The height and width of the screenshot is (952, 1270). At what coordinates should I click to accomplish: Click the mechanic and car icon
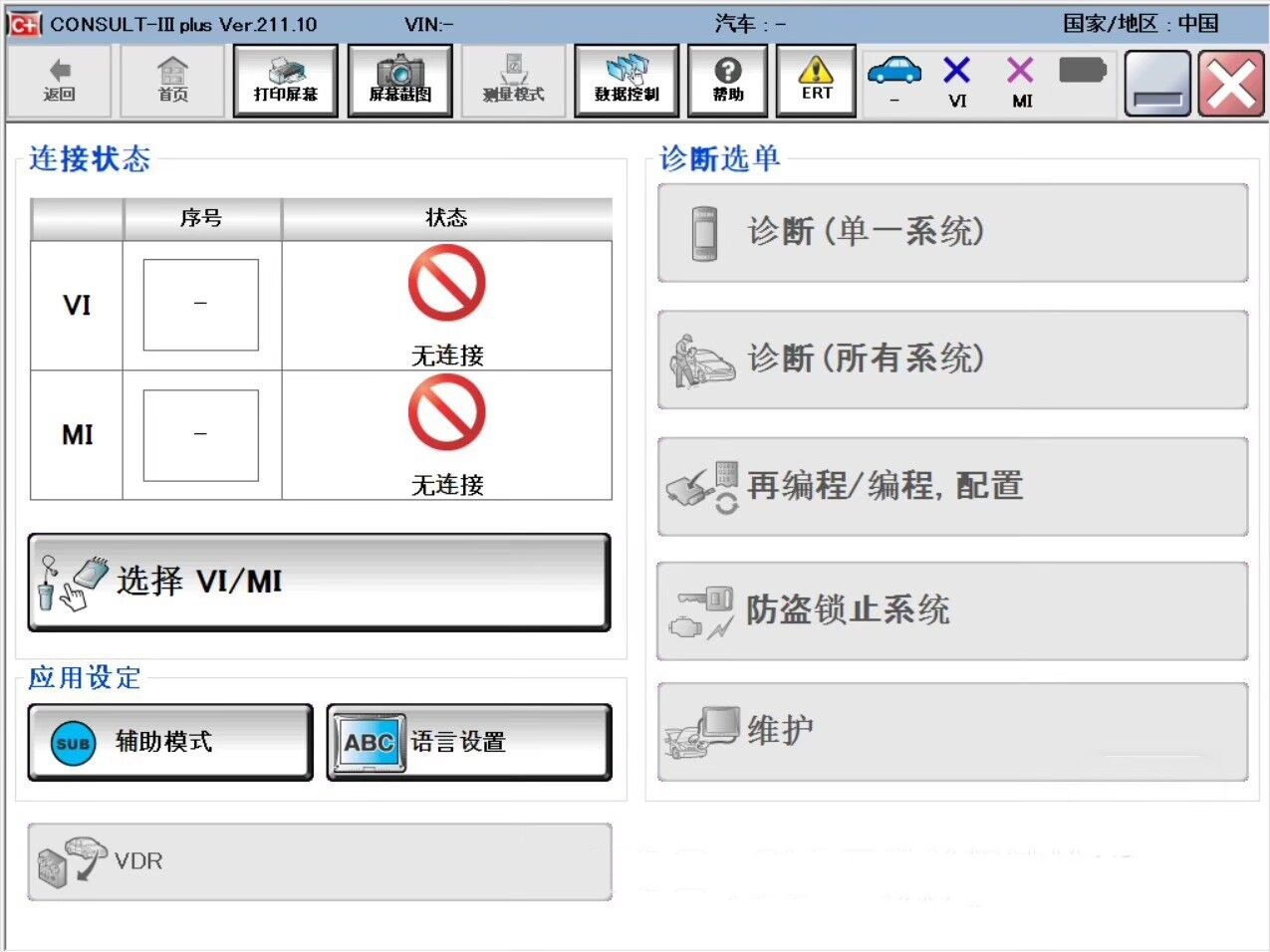[701, 360]
